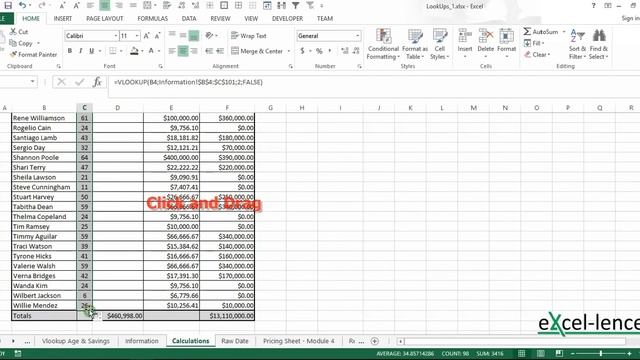This screenshot has height=360, width=640.
Task: Toggle Italic formatting
Action: (80, 51)
